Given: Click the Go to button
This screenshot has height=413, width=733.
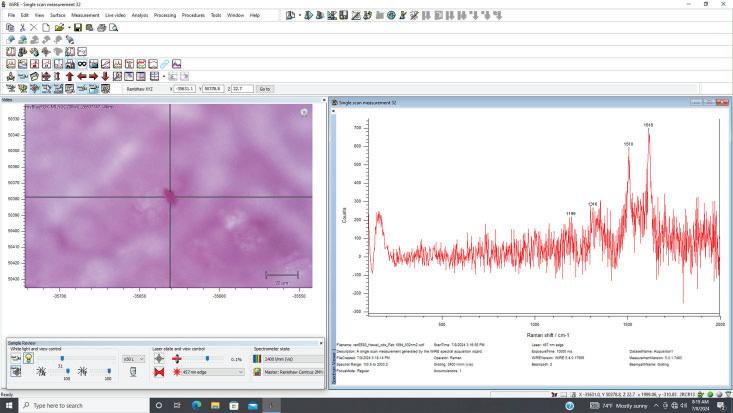Looking at the screenshot, I should pos(265,89).
